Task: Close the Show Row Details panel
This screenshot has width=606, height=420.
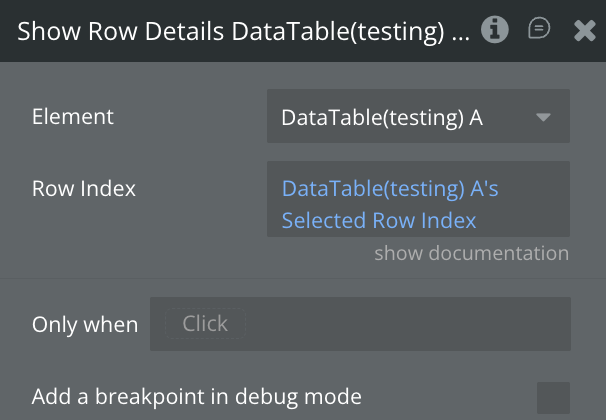Action: click(x=585, y=31)
